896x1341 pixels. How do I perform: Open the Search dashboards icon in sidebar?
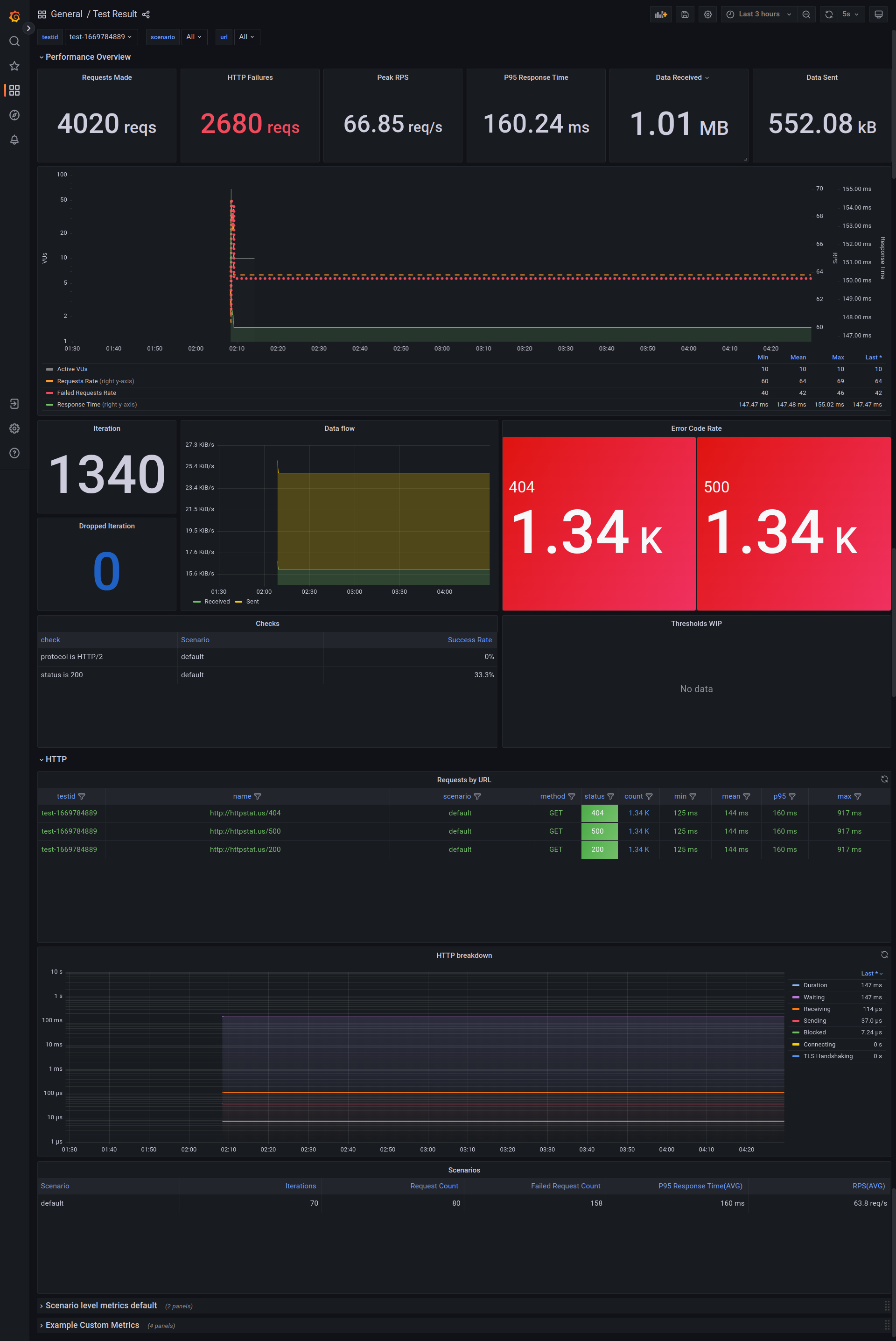[x=15, y=41]
